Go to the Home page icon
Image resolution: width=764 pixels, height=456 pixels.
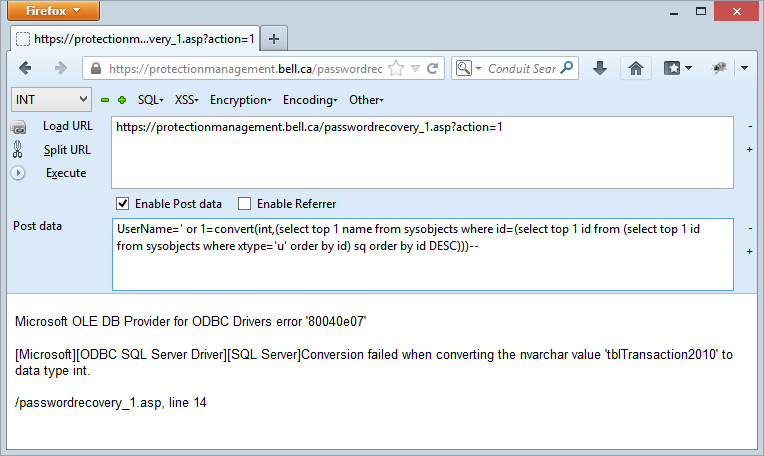(635, 68)
